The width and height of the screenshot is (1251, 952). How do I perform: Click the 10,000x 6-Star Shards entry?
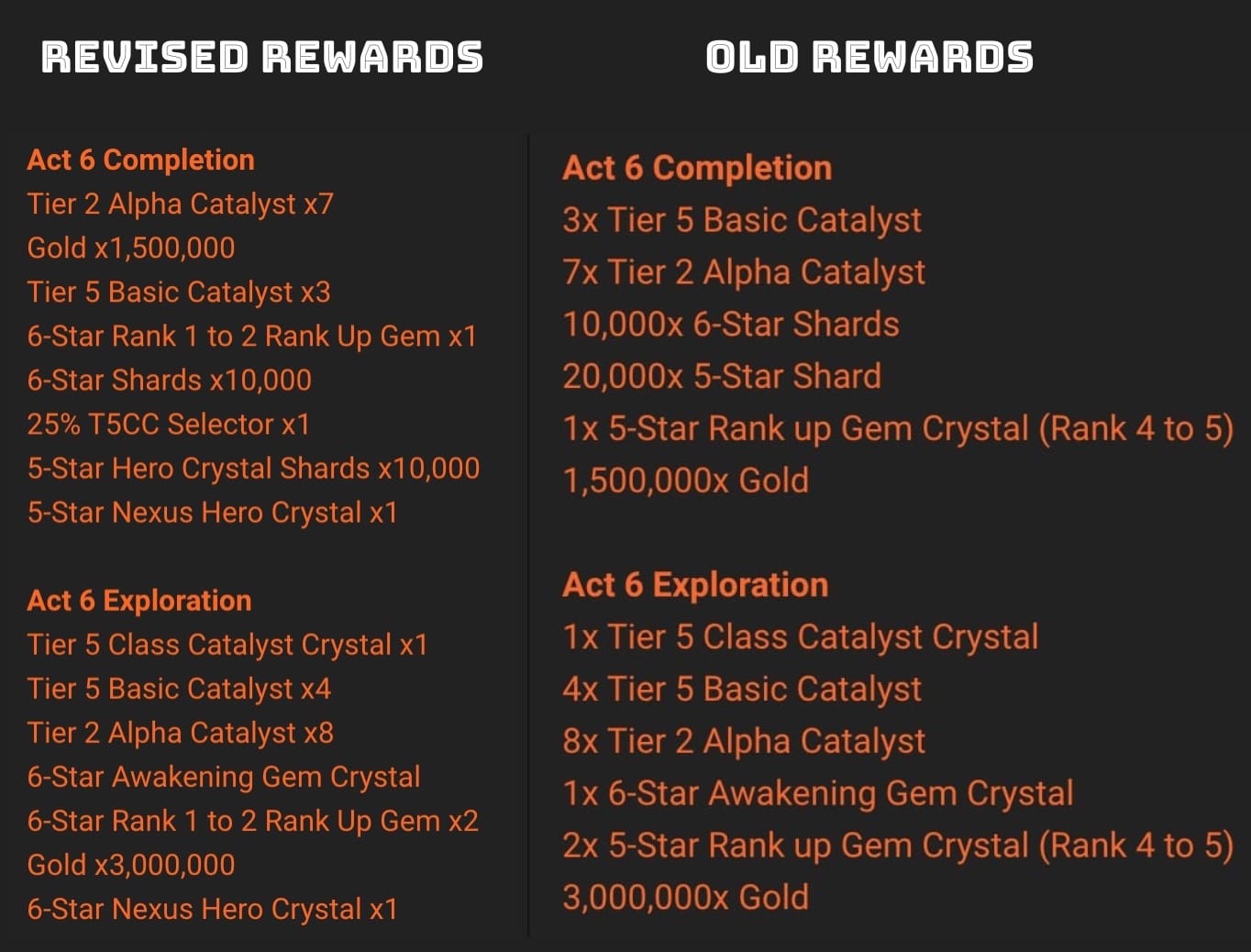[731, 324]
